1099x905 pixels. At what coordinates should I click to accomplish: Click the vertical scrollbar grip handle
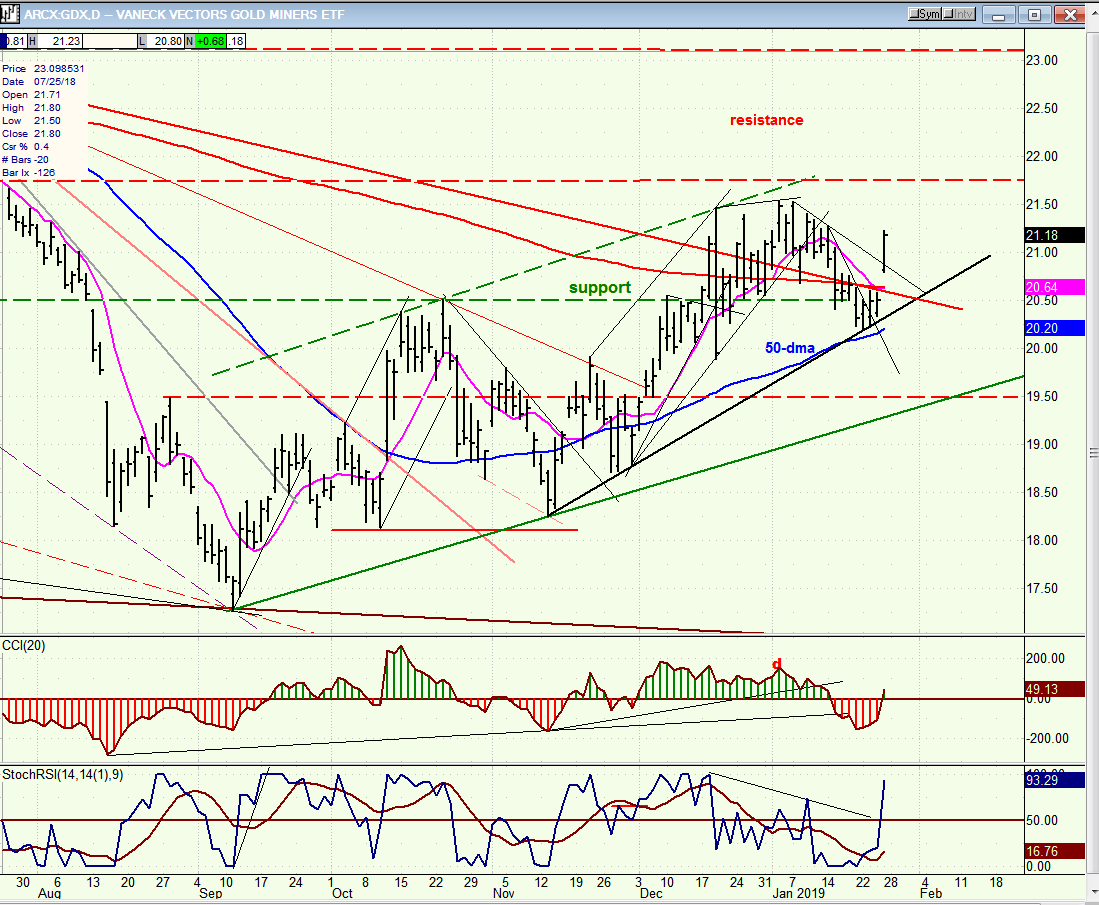click(x=1093, y=453)
